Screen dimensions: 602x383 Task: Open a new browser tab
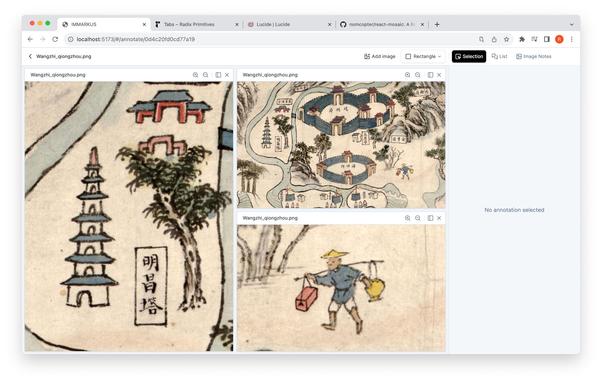tap(437, 24)
